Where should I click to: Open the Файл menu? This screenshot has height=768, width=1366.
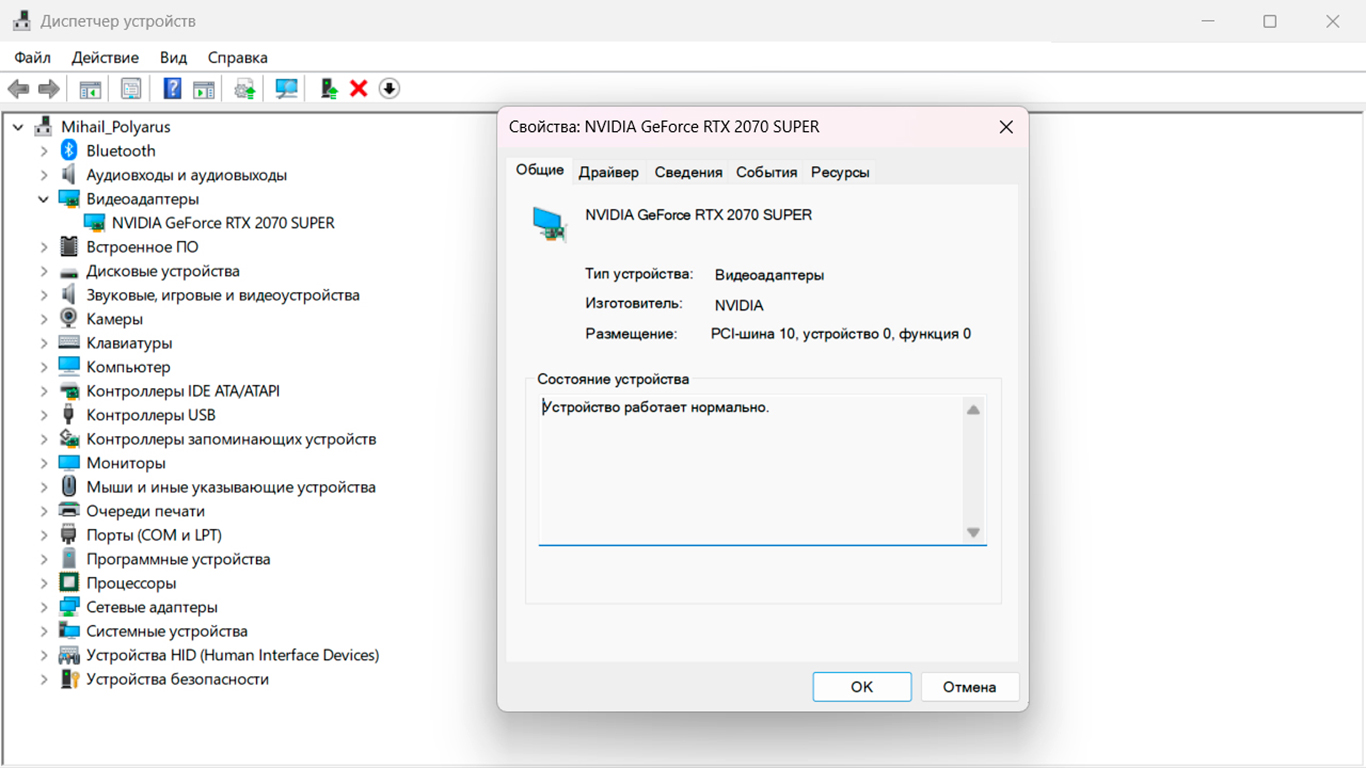[32, 58]
